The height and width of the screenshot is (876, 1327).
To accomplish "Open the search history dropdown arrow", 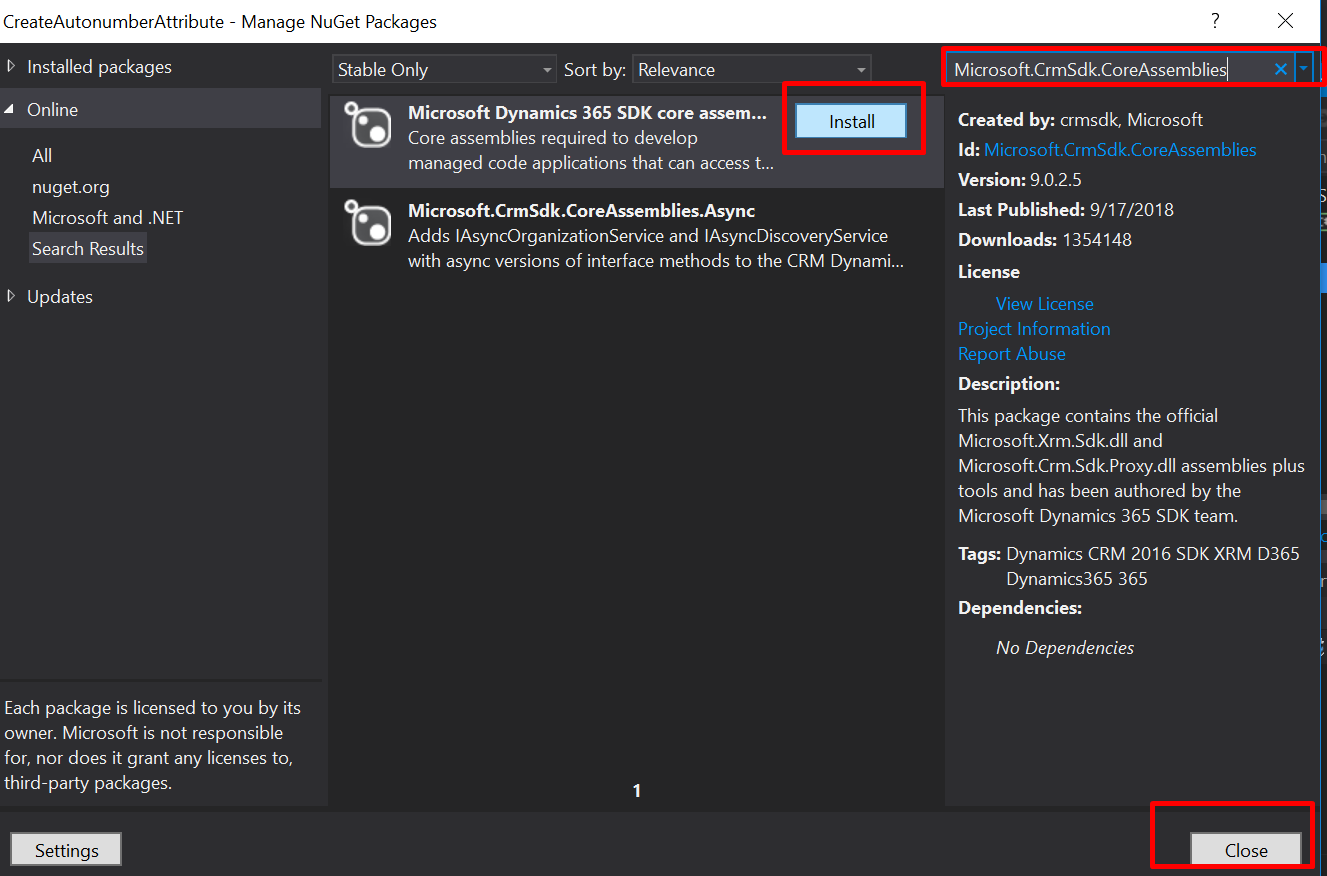I will (x=1304, y=70).
